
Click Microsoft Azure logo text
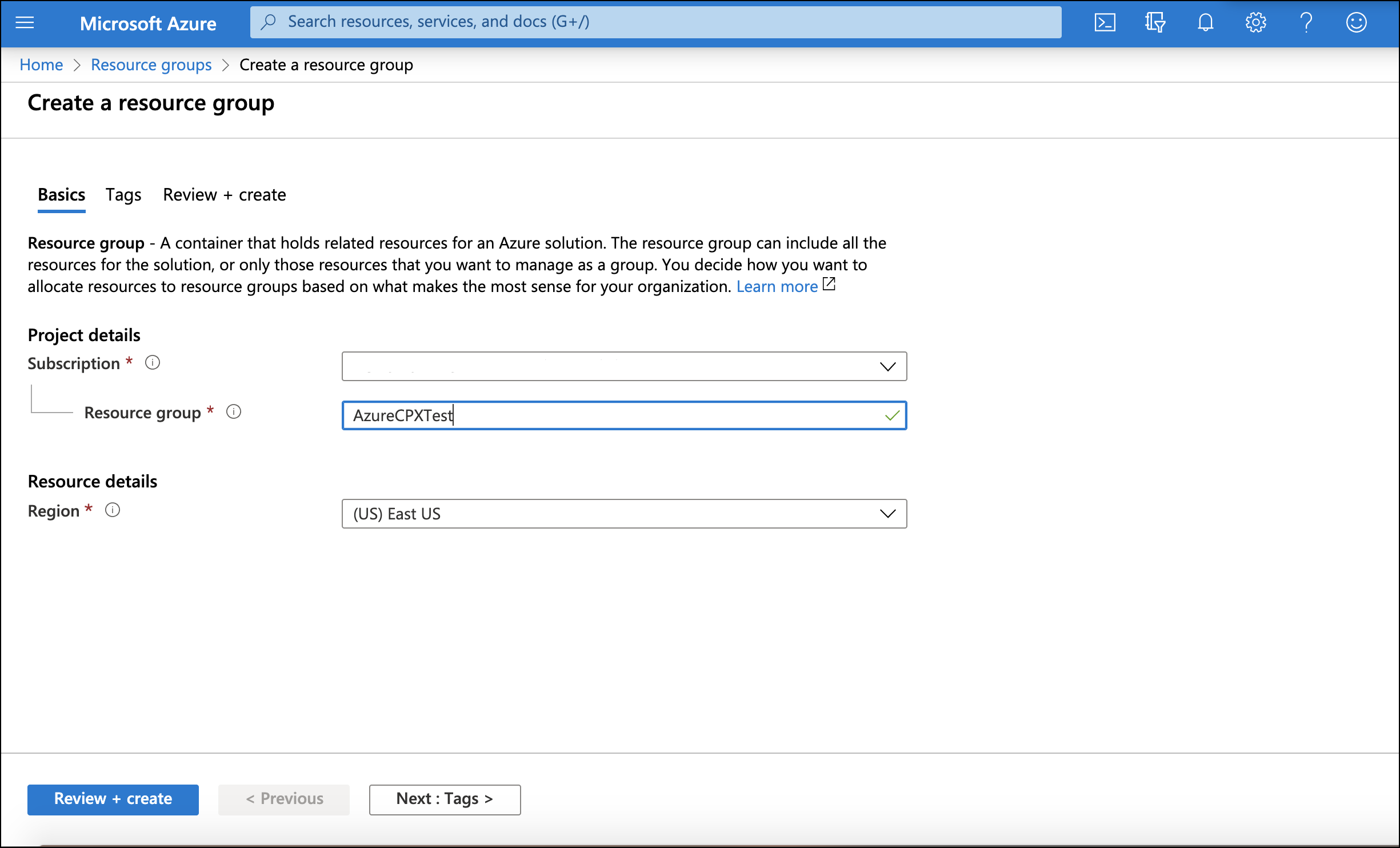pos(148,23)
